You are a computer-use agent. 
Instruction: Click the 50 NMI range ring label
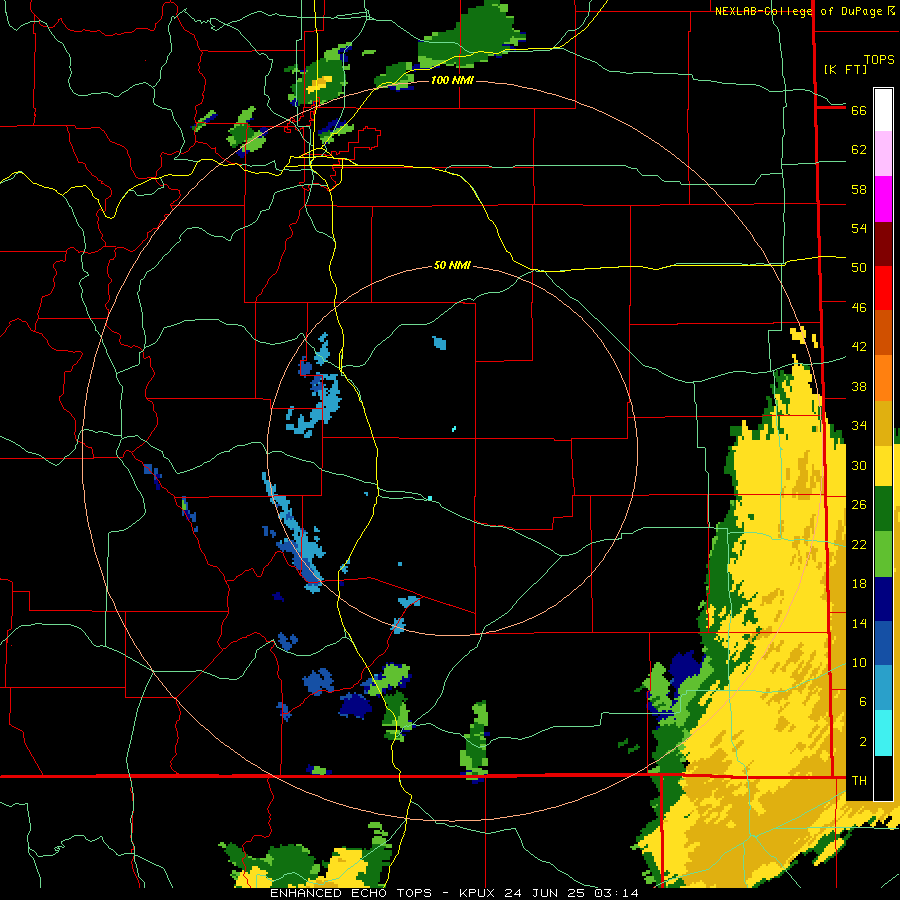pyautogui.click(x=452, y=265)
